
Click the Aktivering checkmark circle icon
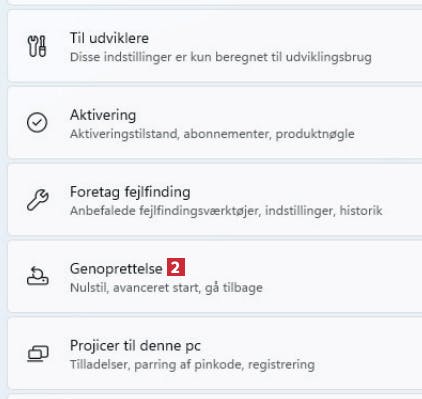click(x=37, y=123)
